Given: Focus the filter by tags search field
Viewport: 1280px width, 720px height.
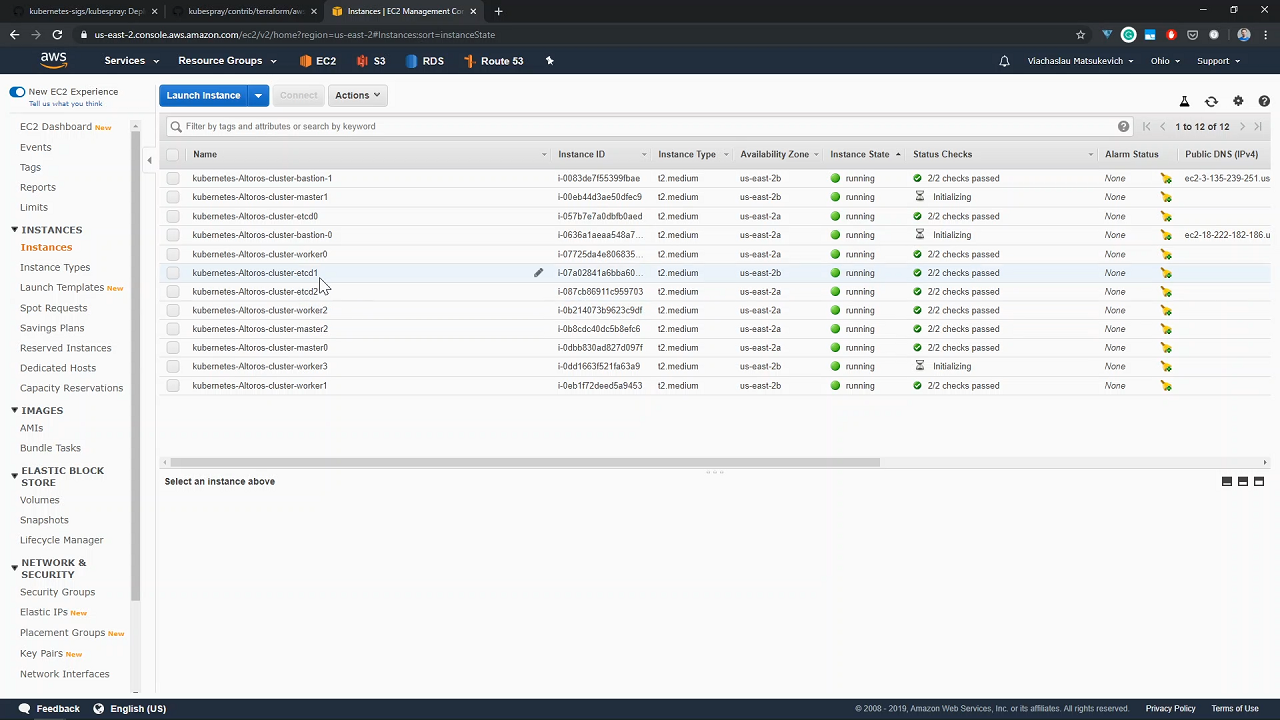Looking at the screenshot, I should click(640, 126).
